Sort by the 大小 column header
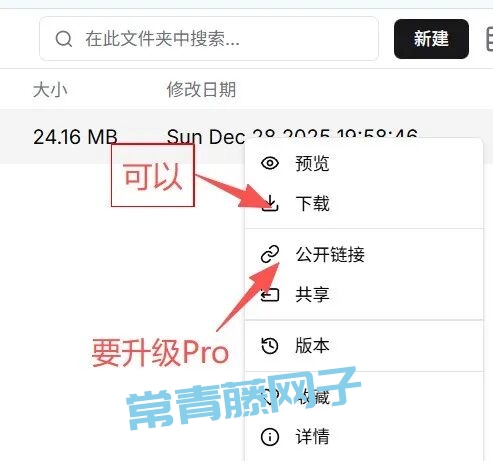Image resolution: width=493 pixels, height=461 pixels. 50,90
